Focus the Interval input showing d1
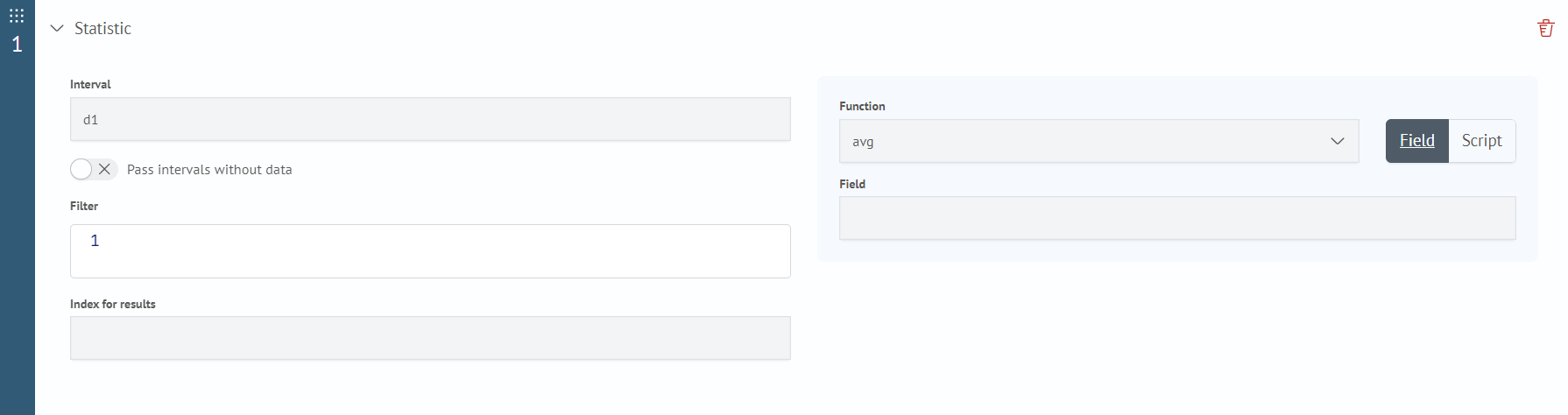 (430, 119)
